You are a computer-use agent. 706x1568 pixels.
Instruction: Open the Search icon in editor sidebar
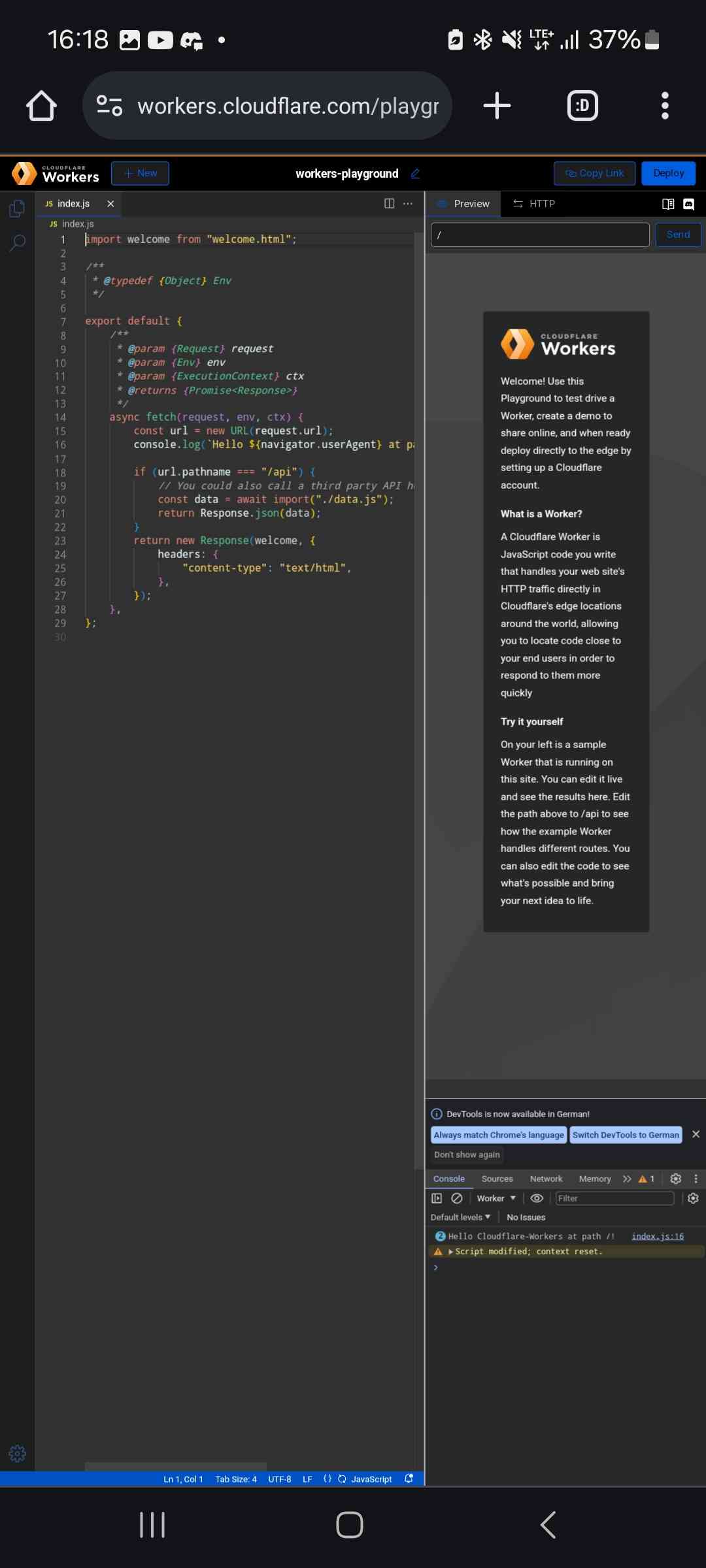17,244
